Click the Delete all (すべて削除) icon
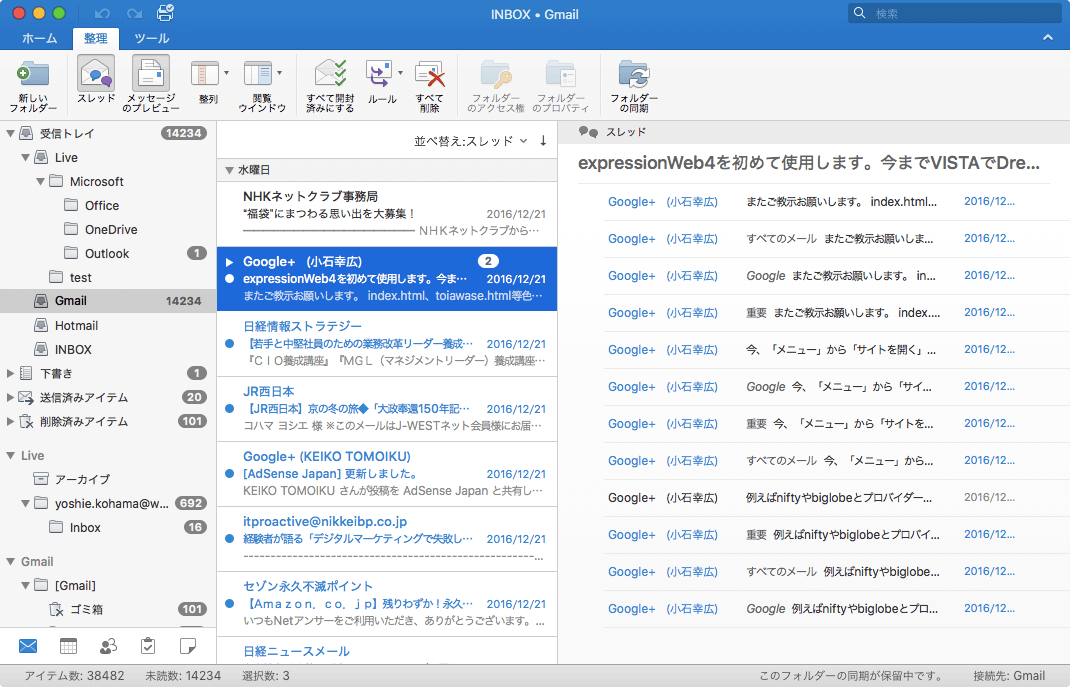Viewport: 1070px width, 687px height. pos(429,85)
